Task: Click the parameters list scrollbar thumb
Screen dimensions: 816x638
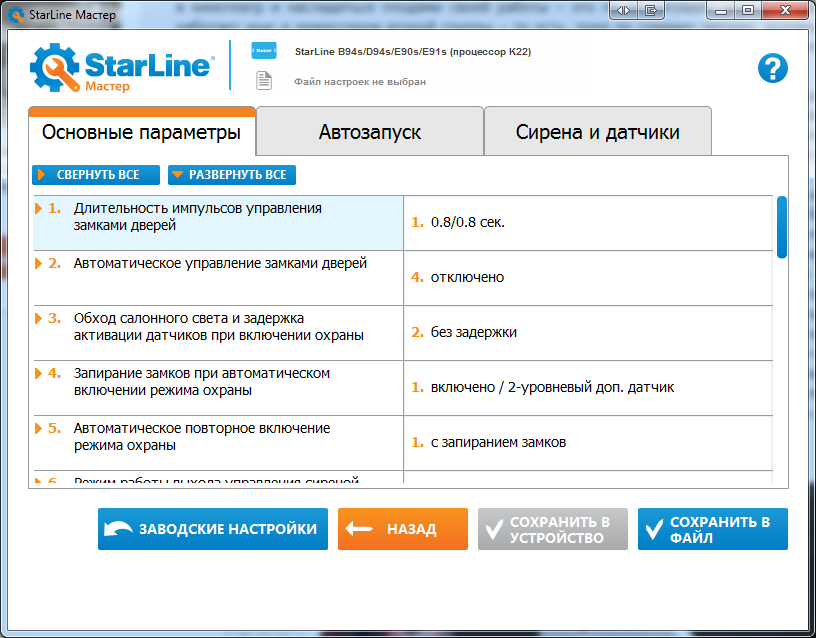Action: click(x=781, y=227)
